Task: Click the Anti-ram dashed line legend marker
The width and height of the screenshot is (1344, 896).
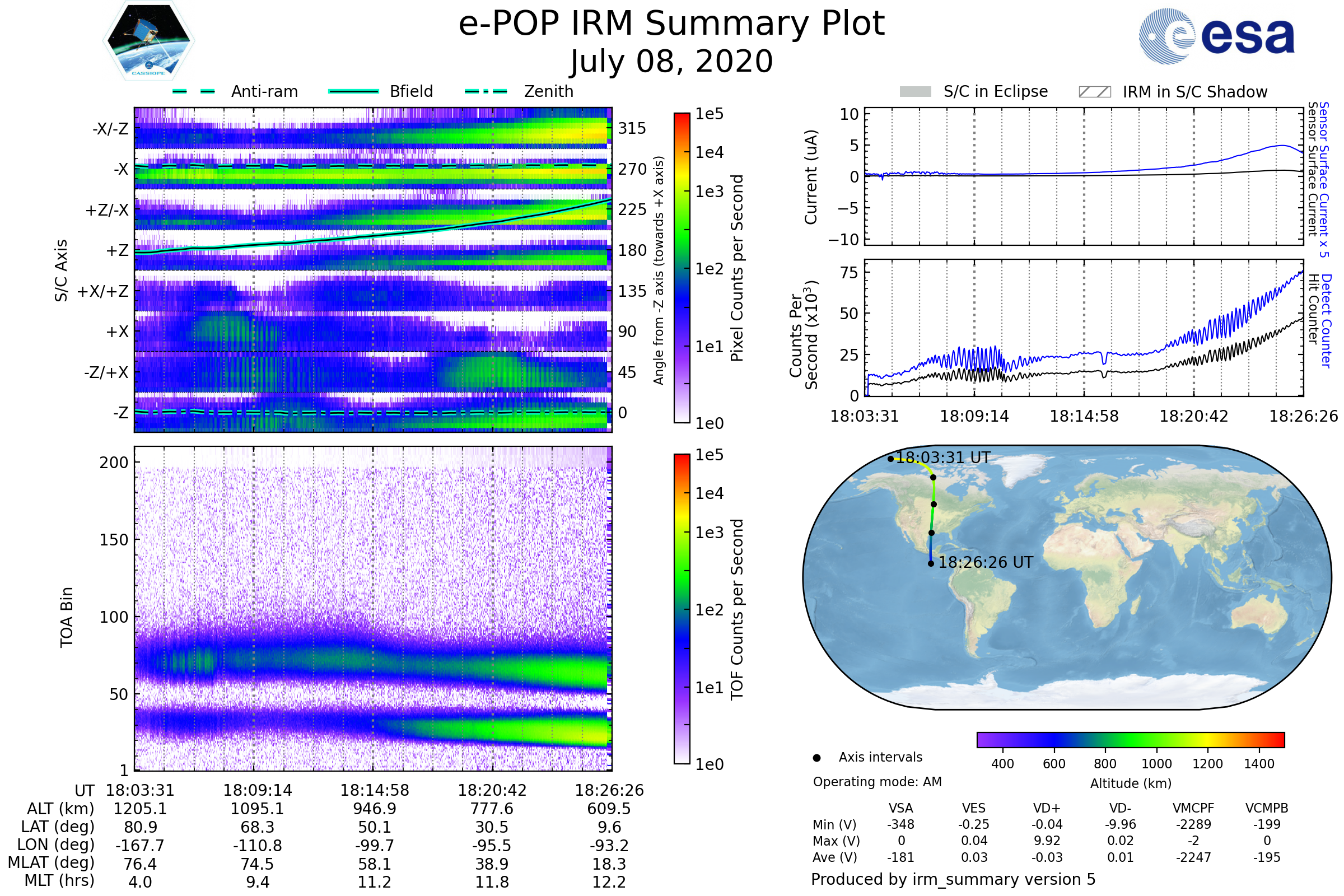Action: pyautogui.click(x=194, y=91)
